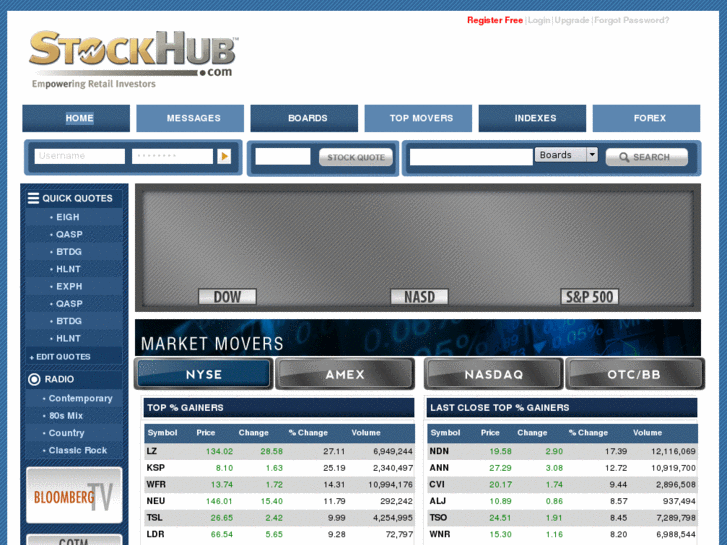The width and height of the screenshot is (727, 545).
Task: Open the Indexes menu
Action: coord(532,118)
